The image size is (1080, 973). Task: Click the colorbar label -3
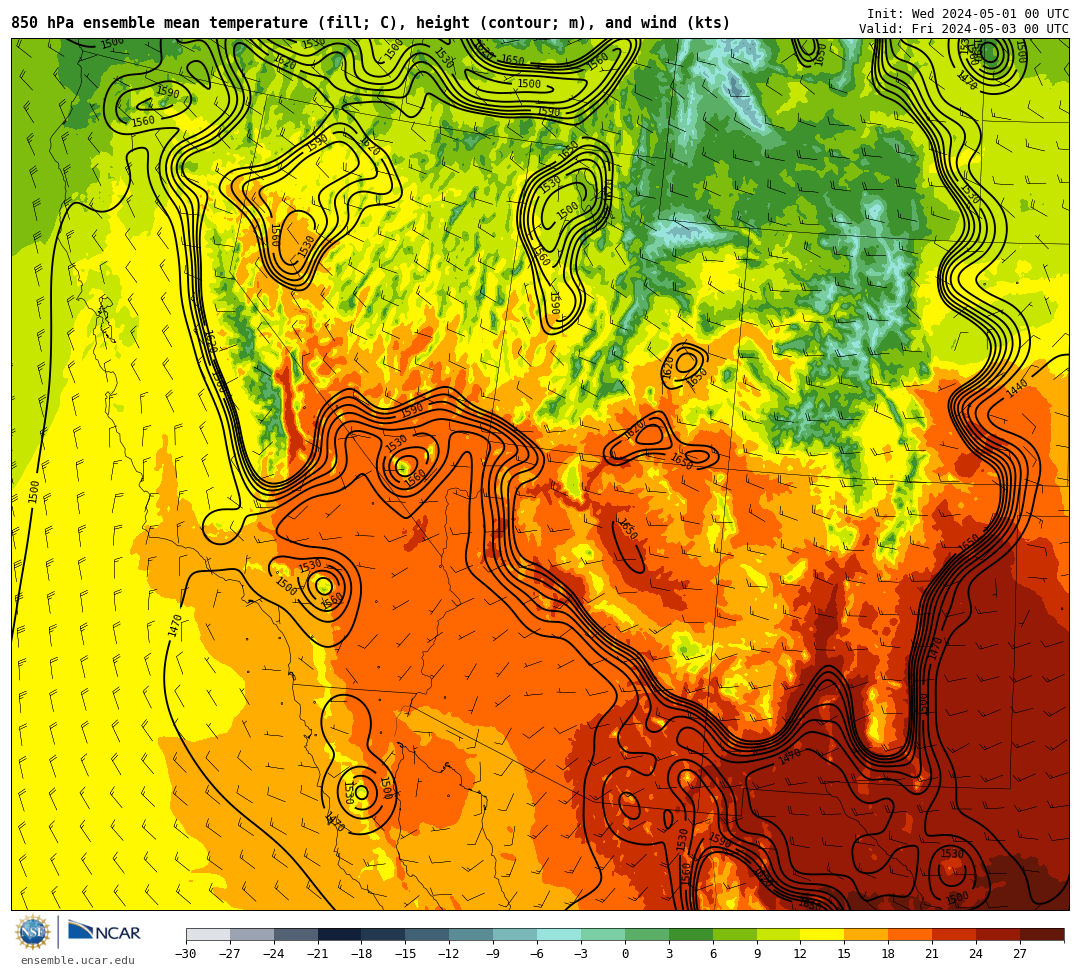(581, 954)
